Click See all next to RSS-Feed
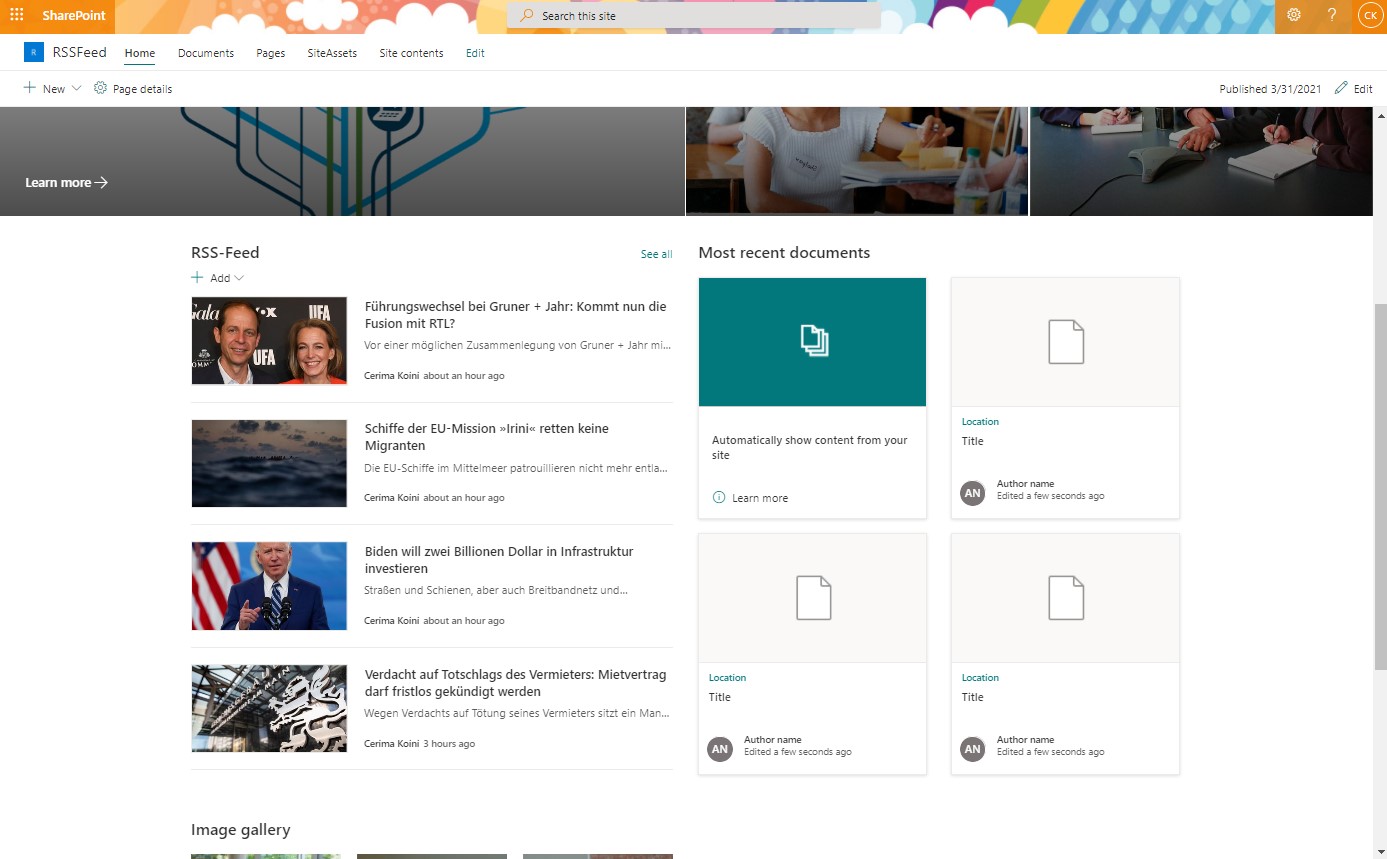Image resolution: width=1387 pixels, height=859 pixels. tap(656, 254)
